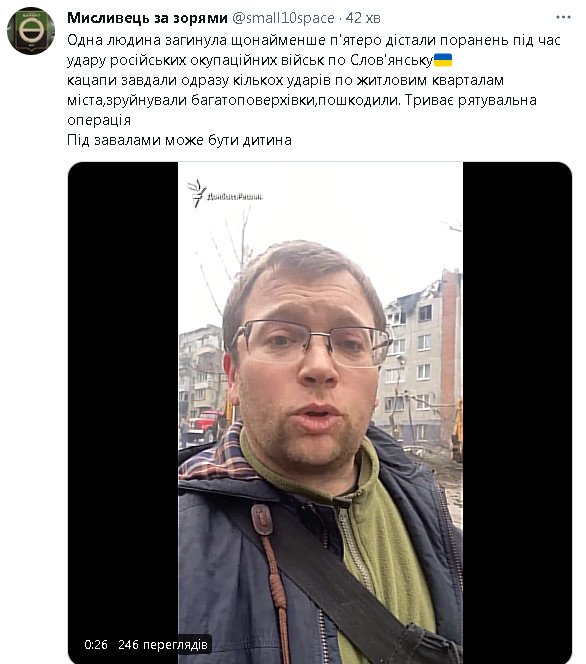Screen dimensions: 586x664
Task: Click the right black bar of the video
Action: [517, 413]
